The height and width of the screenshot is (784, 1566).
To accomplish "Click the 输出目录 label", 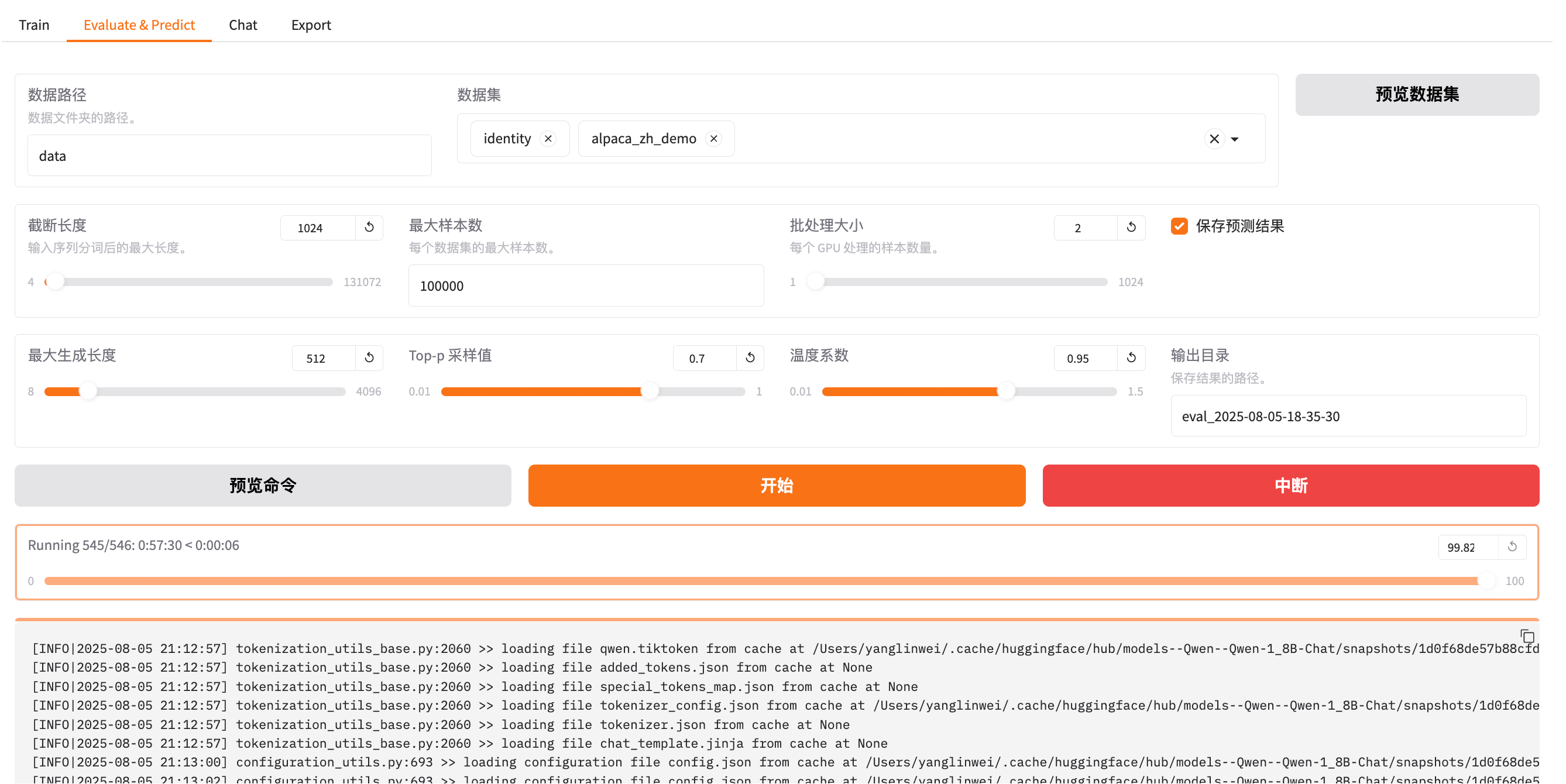I will pos(1200,356).
